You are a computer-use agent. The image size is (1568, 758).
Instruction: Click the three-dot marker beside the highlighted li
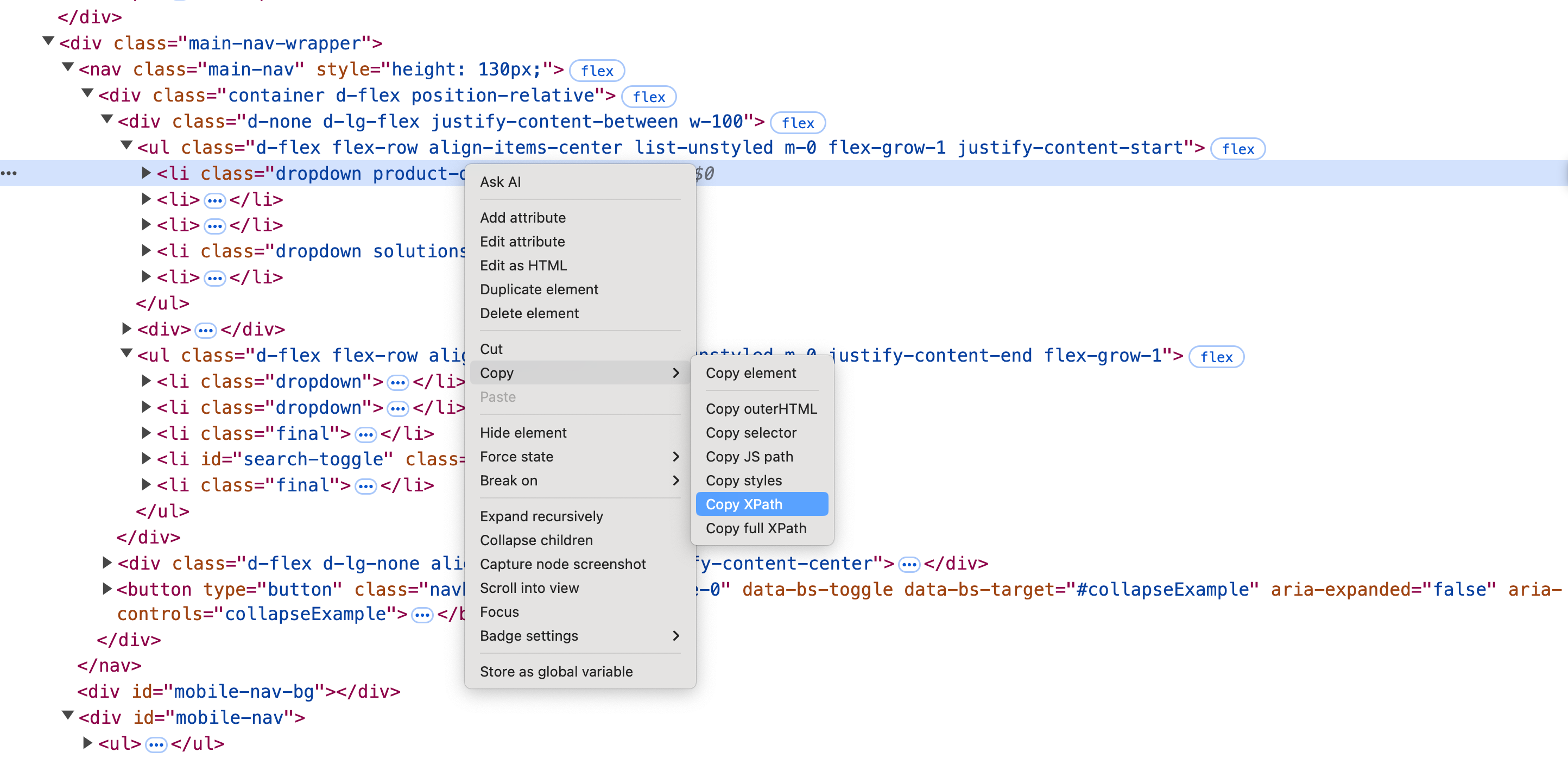coord(10,174)
